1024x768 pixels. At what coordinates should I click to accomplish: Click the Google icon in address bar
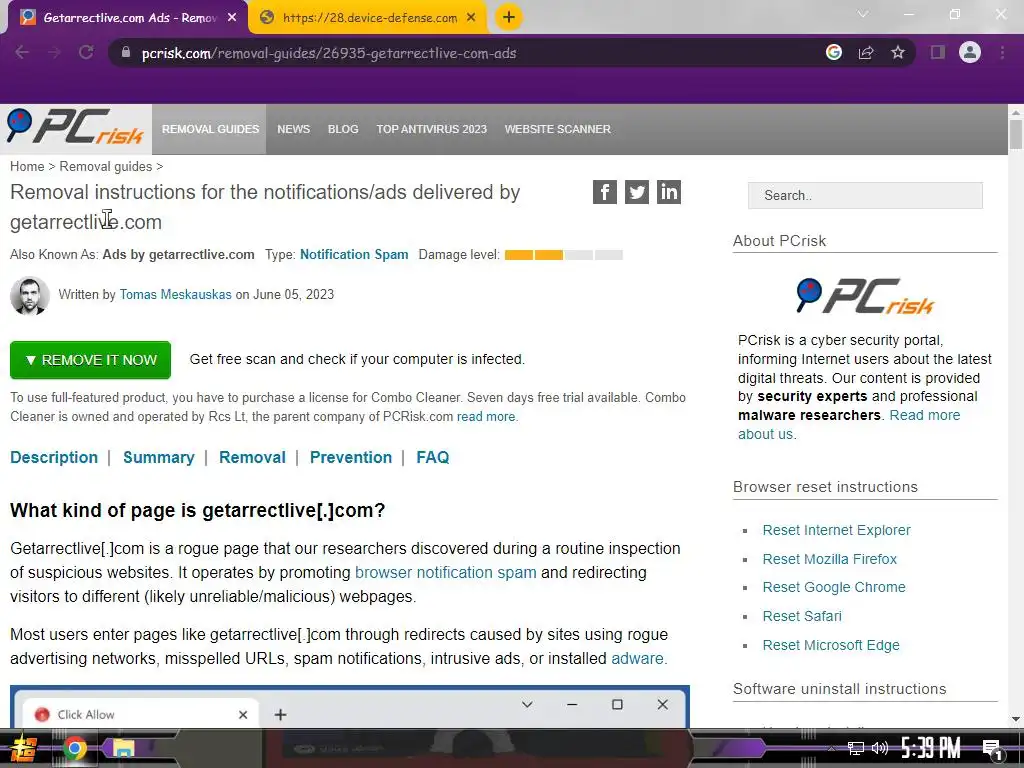pyautogui.click(x=833, y=52)
